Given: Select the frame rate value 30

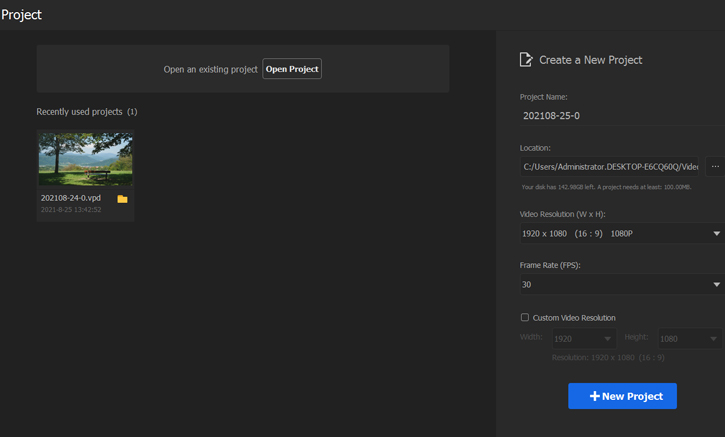Looking at the screenshot, I should point(527,285).
